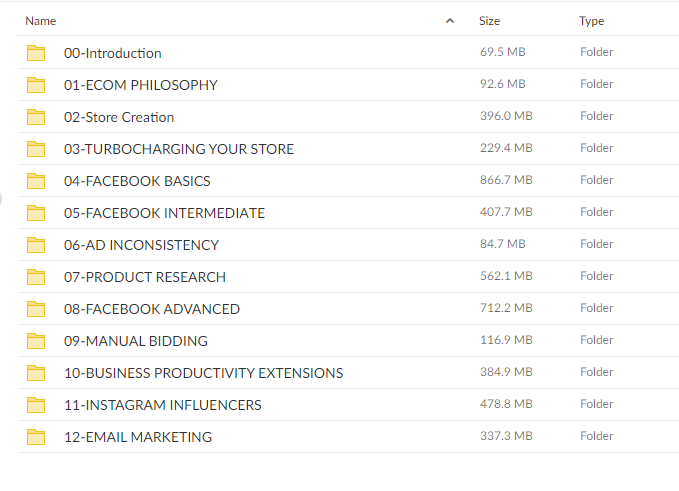
Task: Select folder icon of 06-AD INCONSISTENCY
Action: [36, 245]
